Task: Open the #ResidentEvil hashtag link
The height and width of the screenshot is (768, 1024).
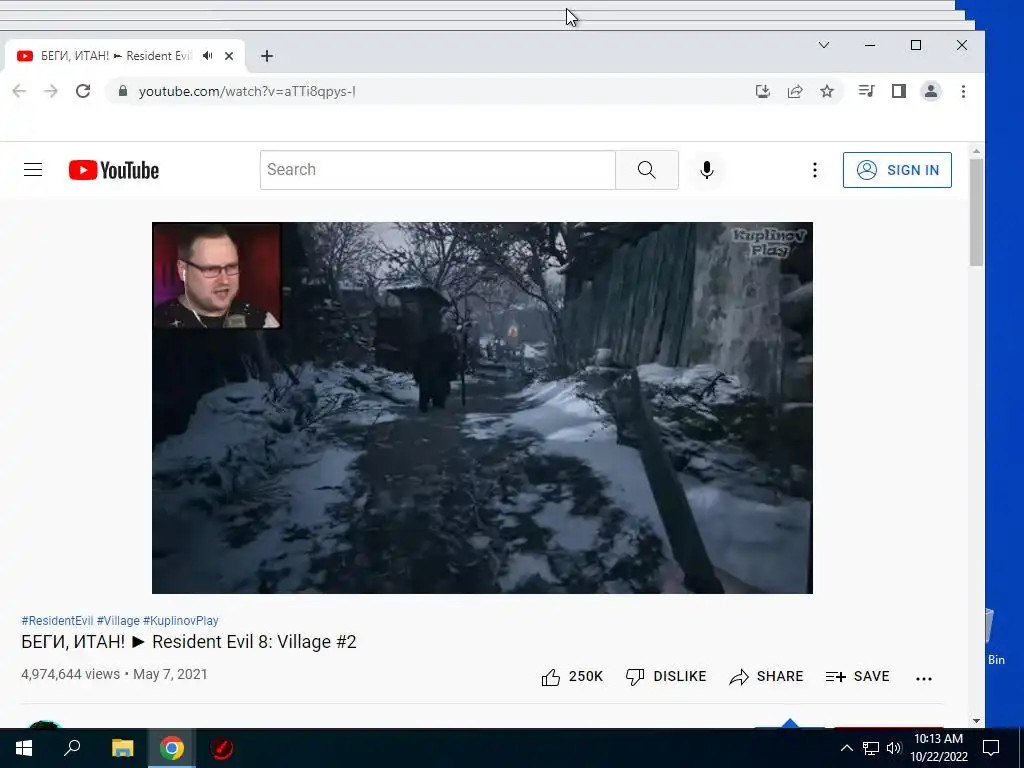Action: (x=57, y=620)
